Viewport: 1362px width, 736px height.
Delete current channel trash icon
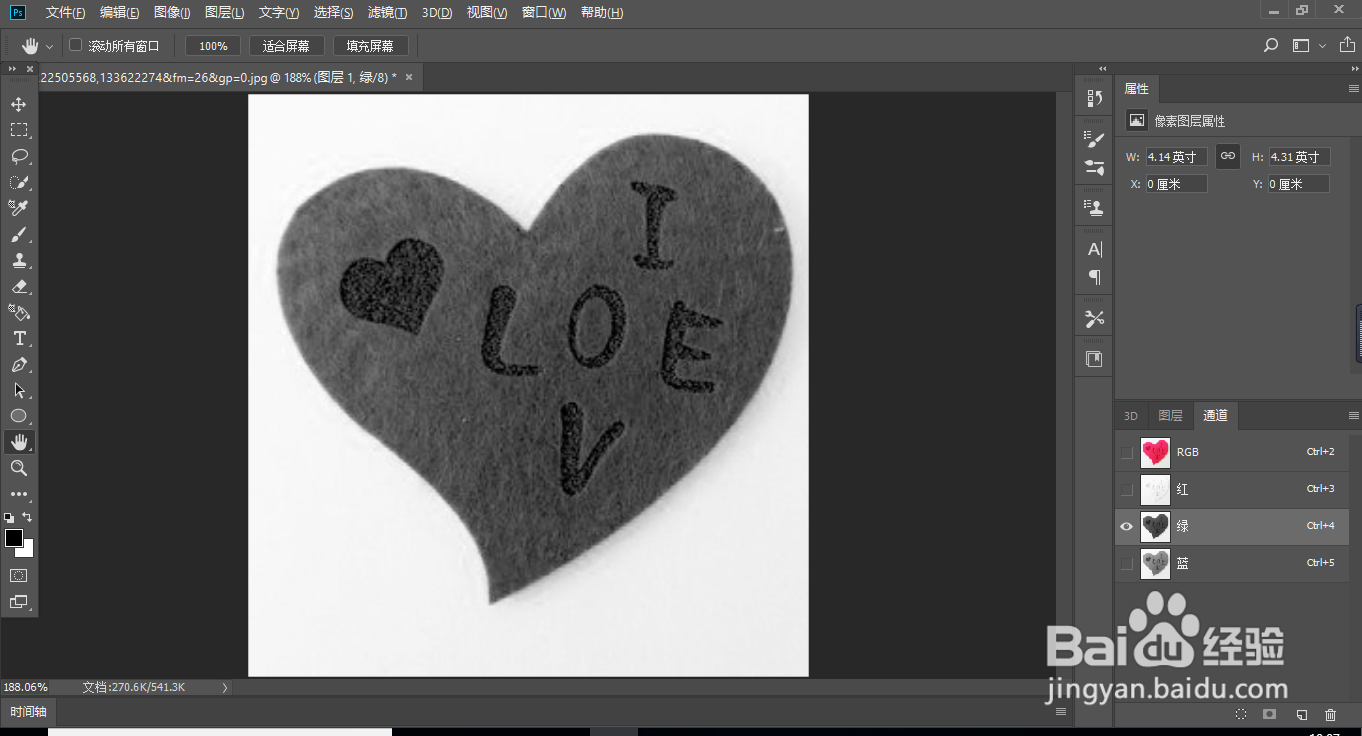pyautogui.click(x=1330, y=714)
